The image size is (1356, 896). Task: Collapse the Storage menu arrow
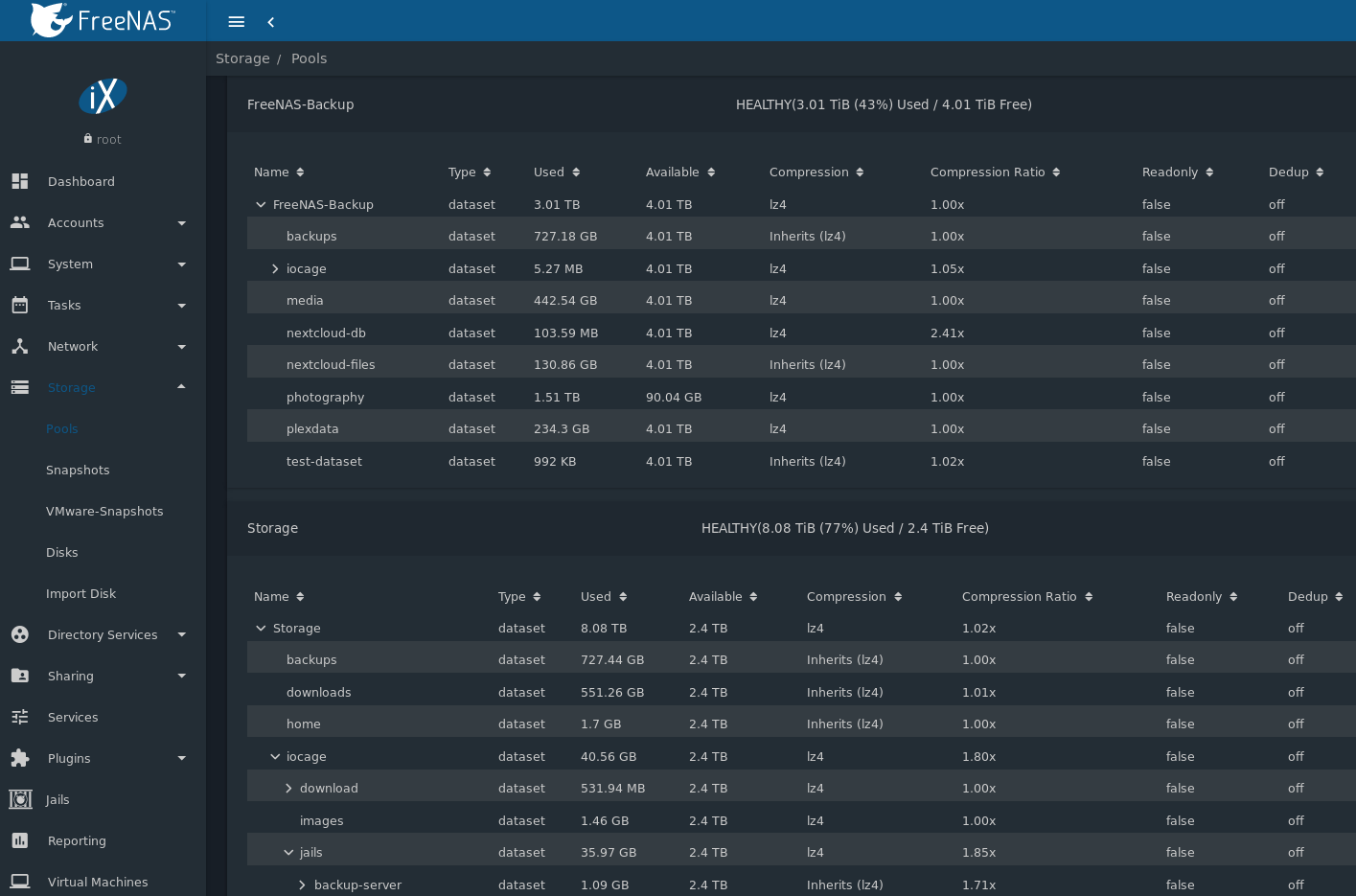pyautogui.click(x=182, y=387)
